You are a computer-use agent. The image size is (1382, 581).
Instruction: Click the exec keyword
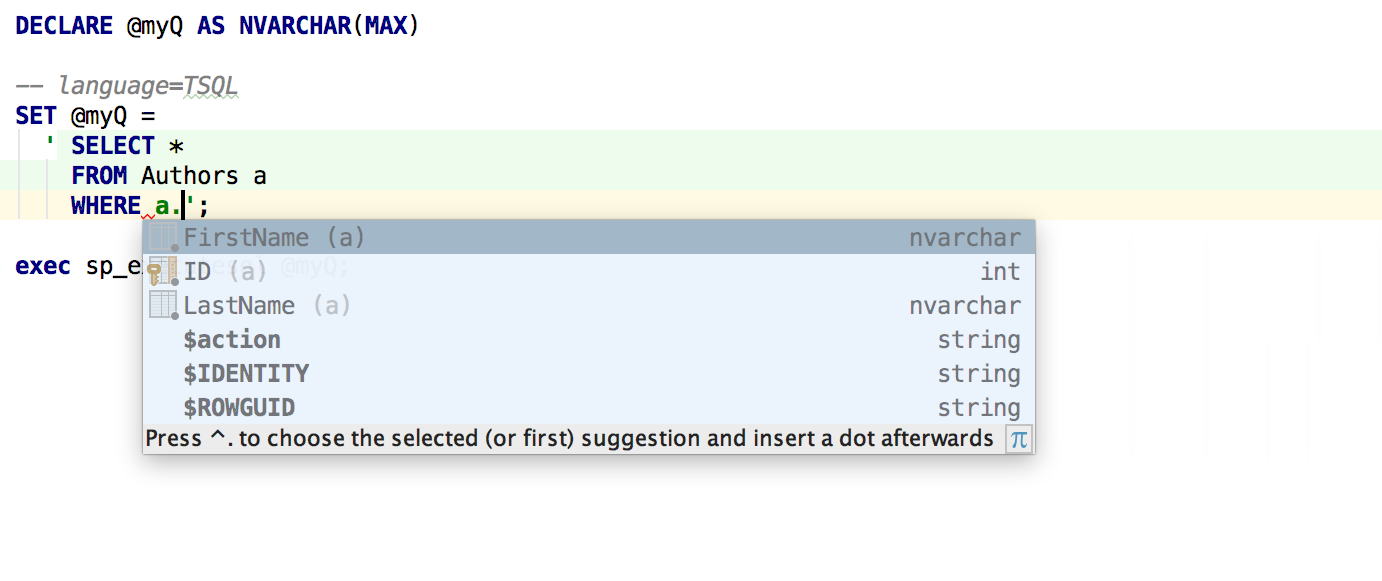(x=43, y=267)
